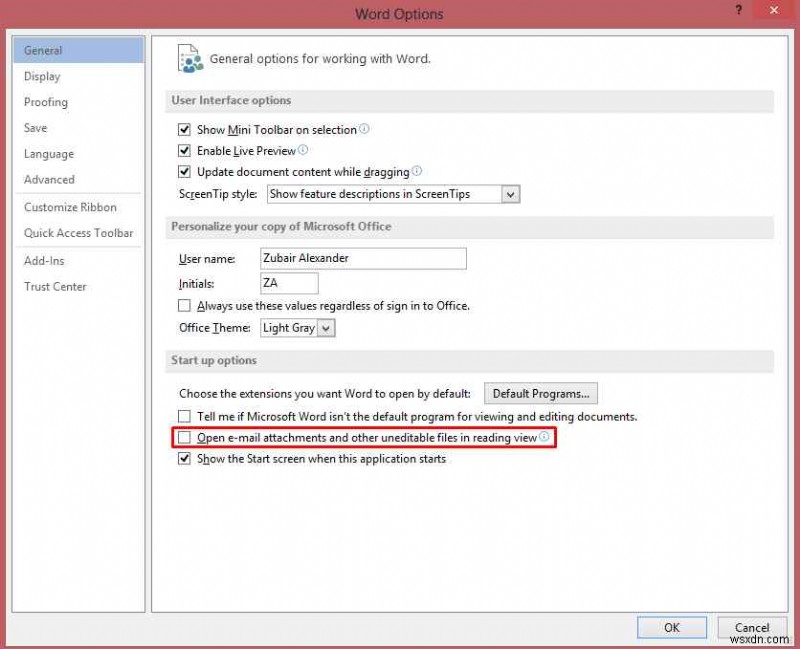800x649 pixels.
Task: Confirm settings with the OK button
Action: tap(671, 627)
